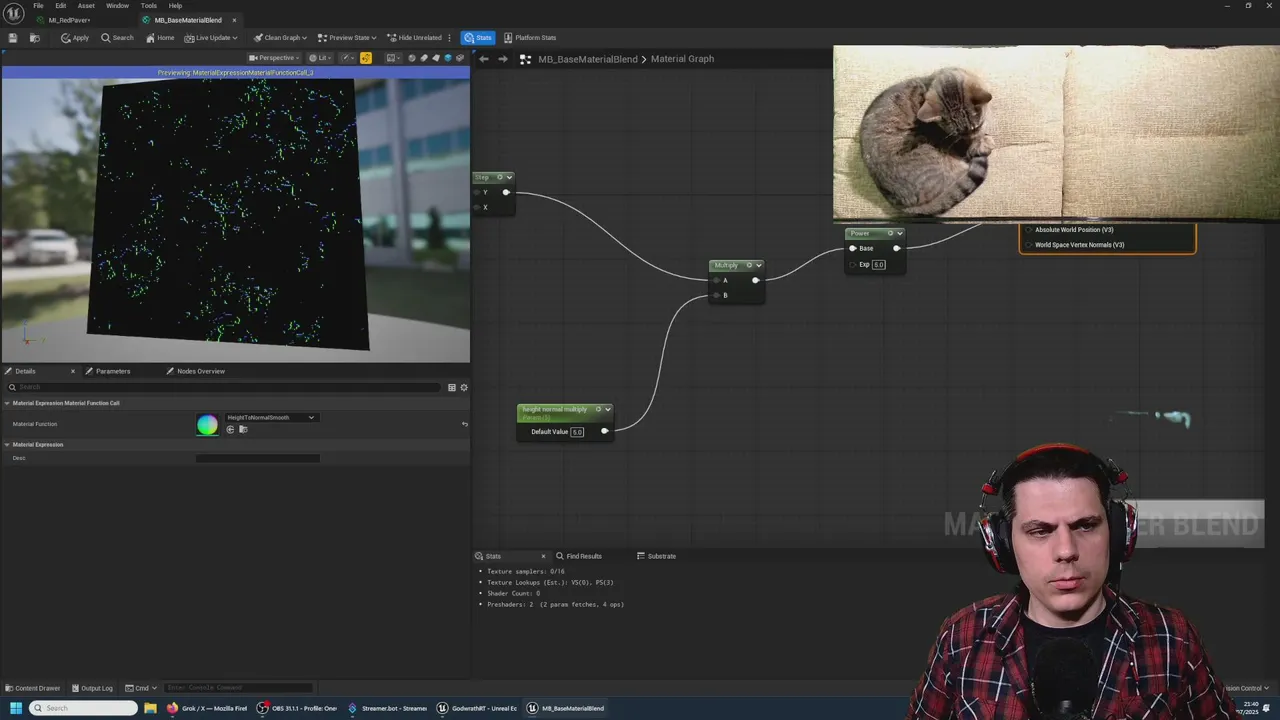Switch to the MI_RedPaver asset tab
The width and height of the screenshot is (1280, 720).
[x=69, y=20]
